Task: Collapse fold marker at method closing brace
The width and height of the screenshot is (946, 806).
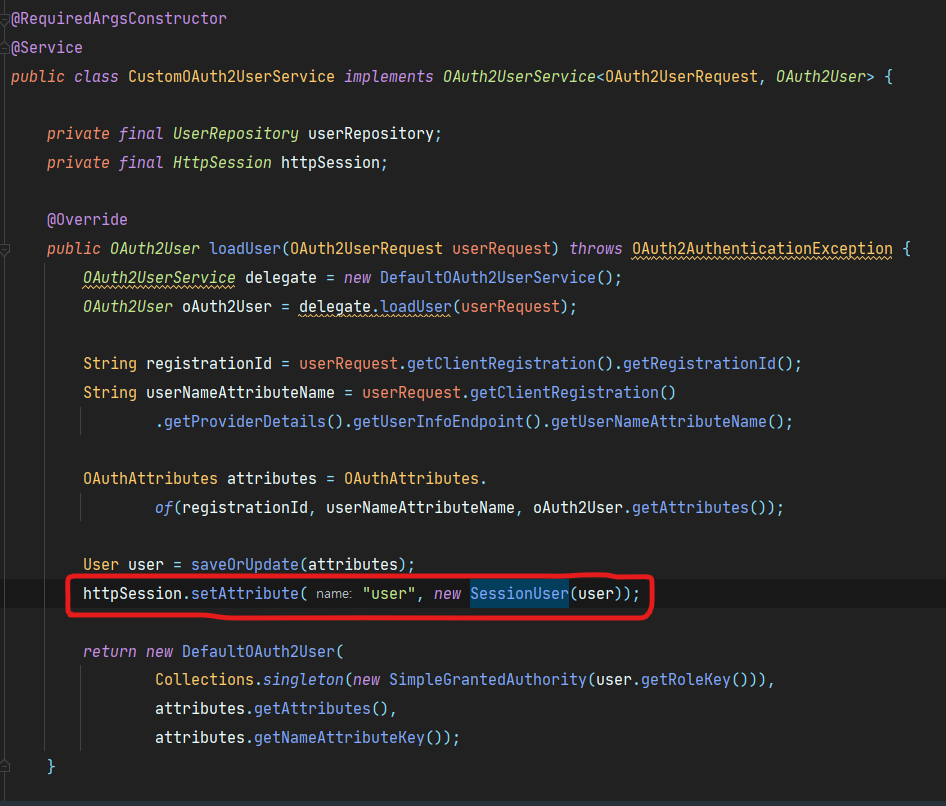Action: pyautogui.click(x=5, y=766)
